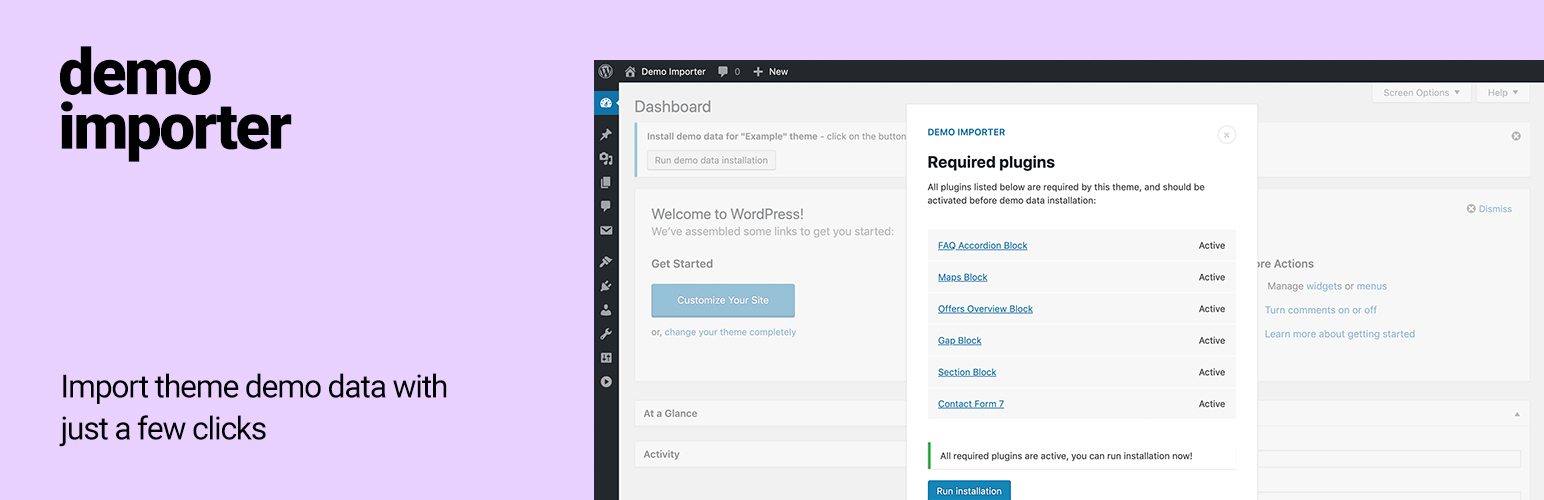Click Customize Your Site button
Screen dimensions: 1544x500
point(723,300)
